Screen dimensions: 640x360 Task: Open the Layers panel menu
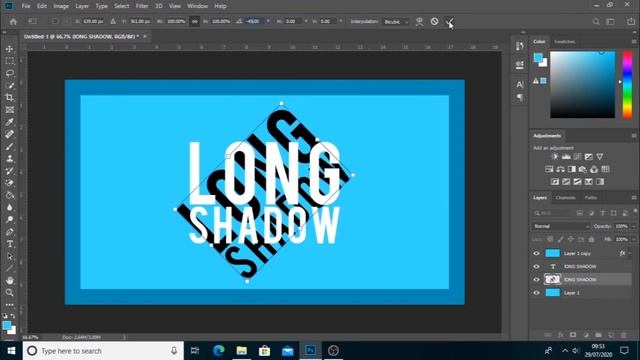(634, 198)
